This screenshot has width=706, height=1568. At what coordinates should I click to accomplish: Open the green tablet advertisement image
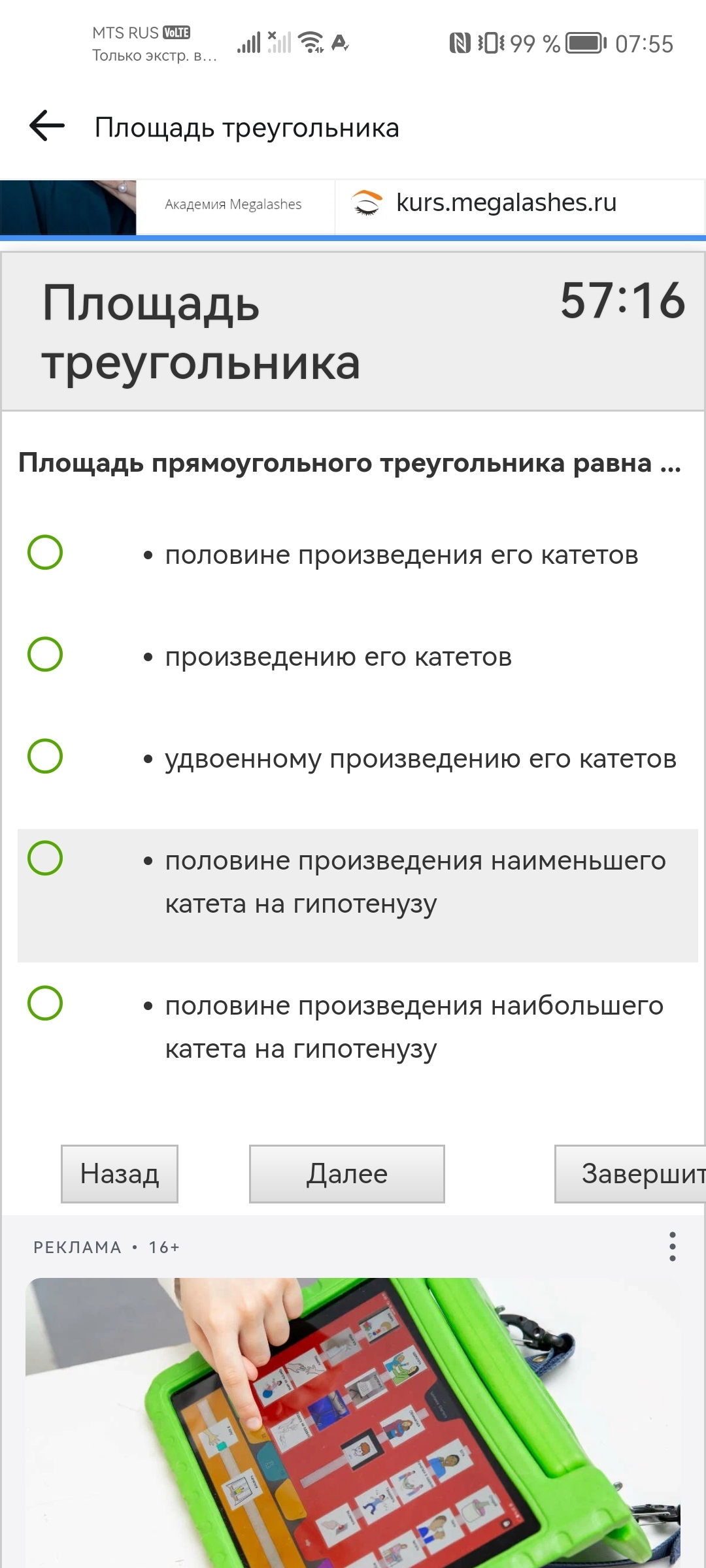click(353, 1423)
